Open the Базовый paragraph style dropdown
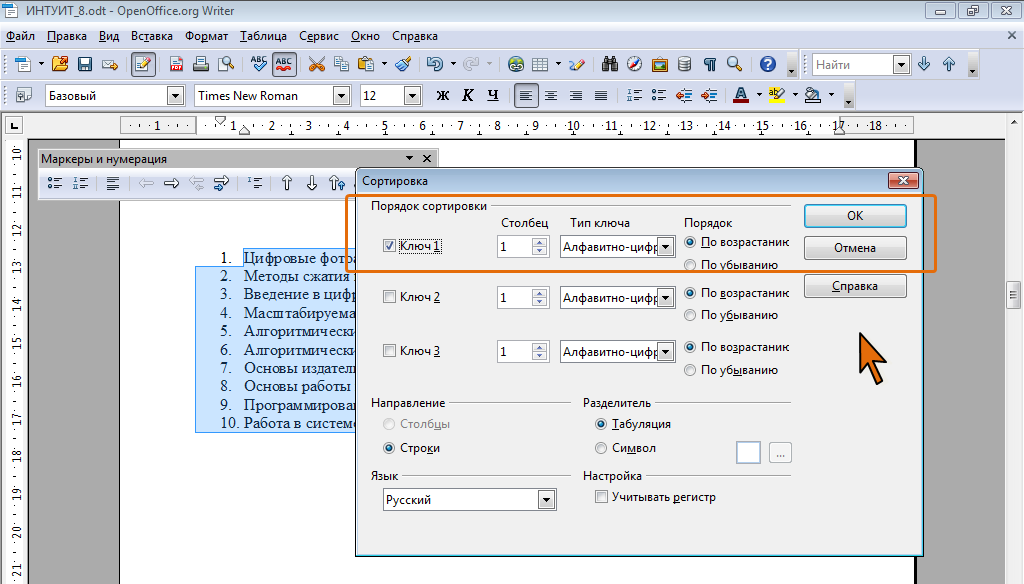The image size is (1024, 584). (175, 96)
